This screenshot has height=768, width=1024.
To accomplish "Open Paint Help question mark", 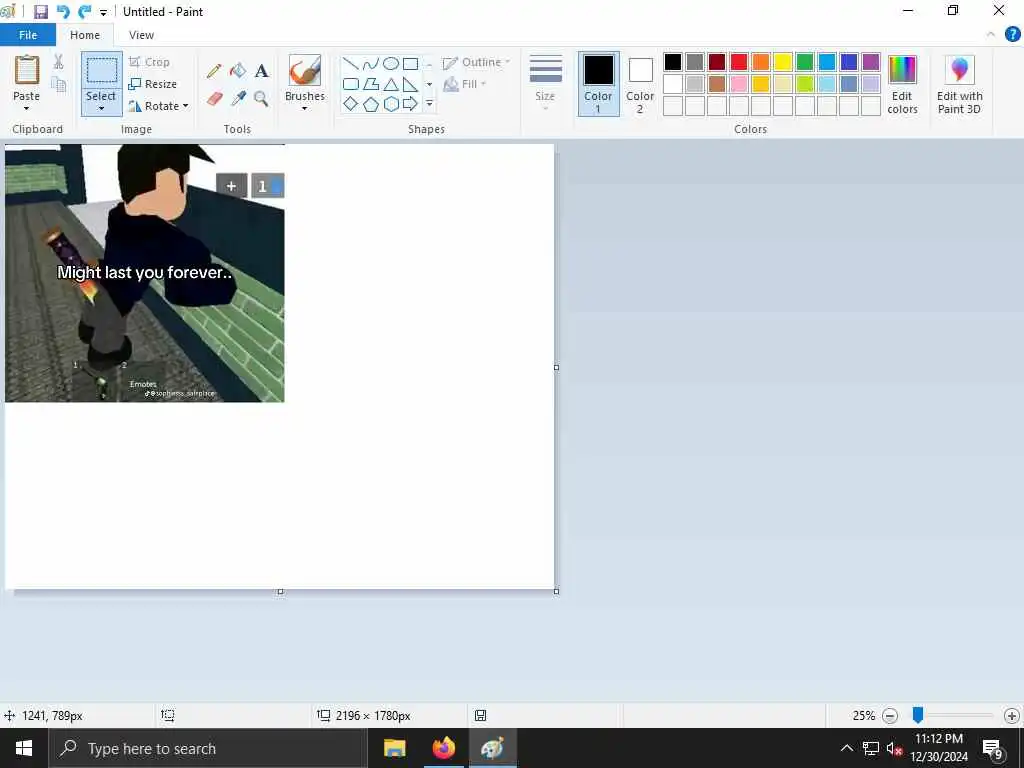I will coord(1012,34).
